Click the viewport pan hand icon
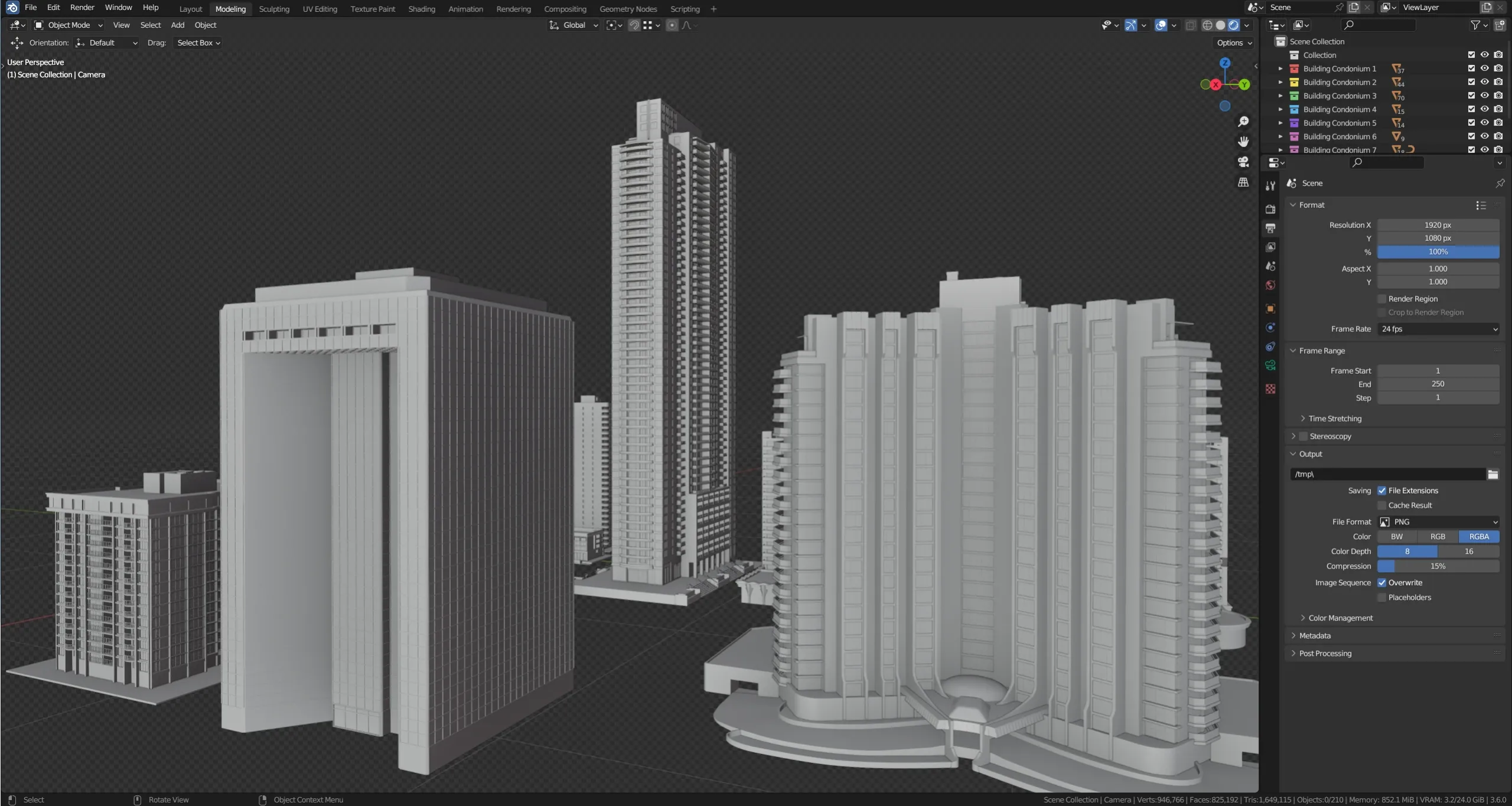 point(1243,142)
